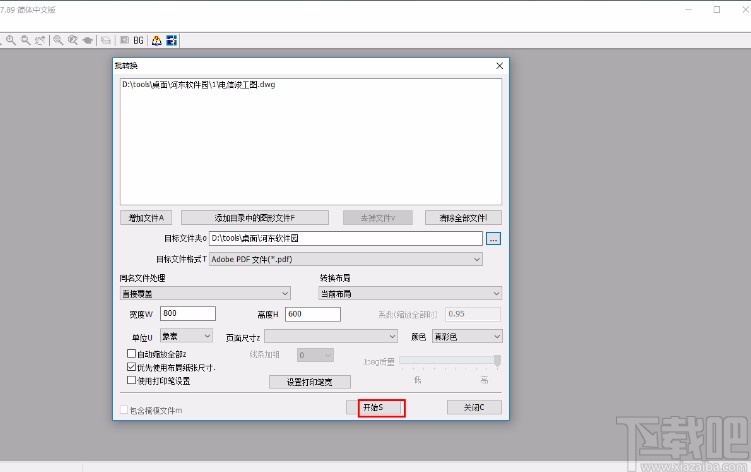Click the zoom-in magnifier with plus sign
This screenshot has height=472, width=751.
click(x=11, y=40)
